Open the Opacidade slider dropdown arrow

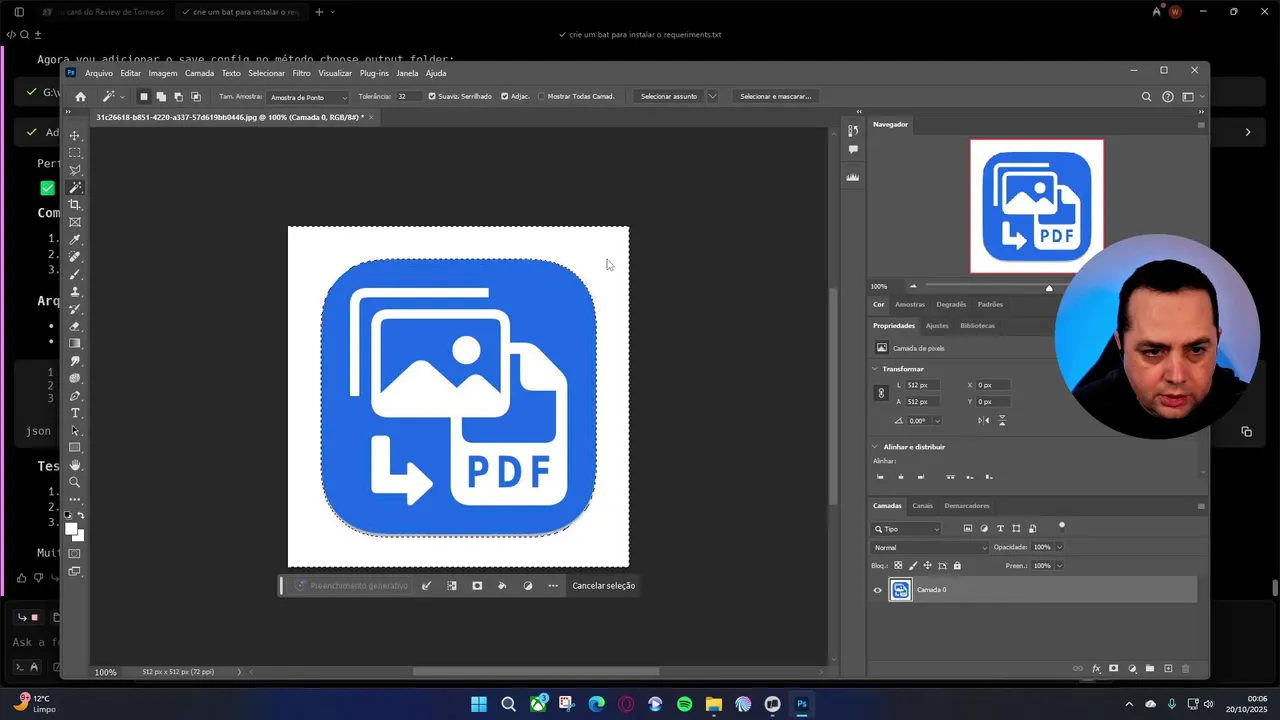click(x=1060, y=547)
